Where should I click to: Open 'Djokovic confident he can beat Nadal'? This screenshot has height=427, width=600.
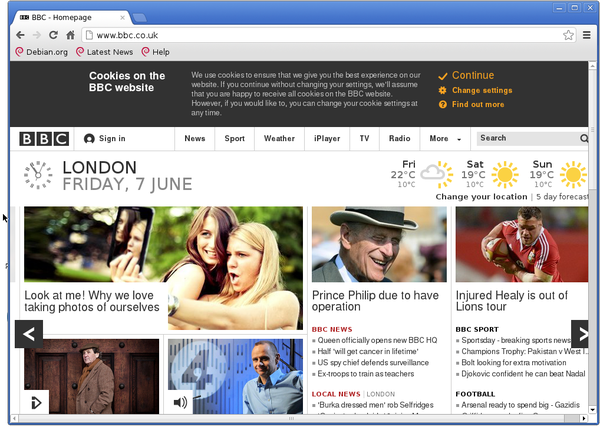[523, 374]
